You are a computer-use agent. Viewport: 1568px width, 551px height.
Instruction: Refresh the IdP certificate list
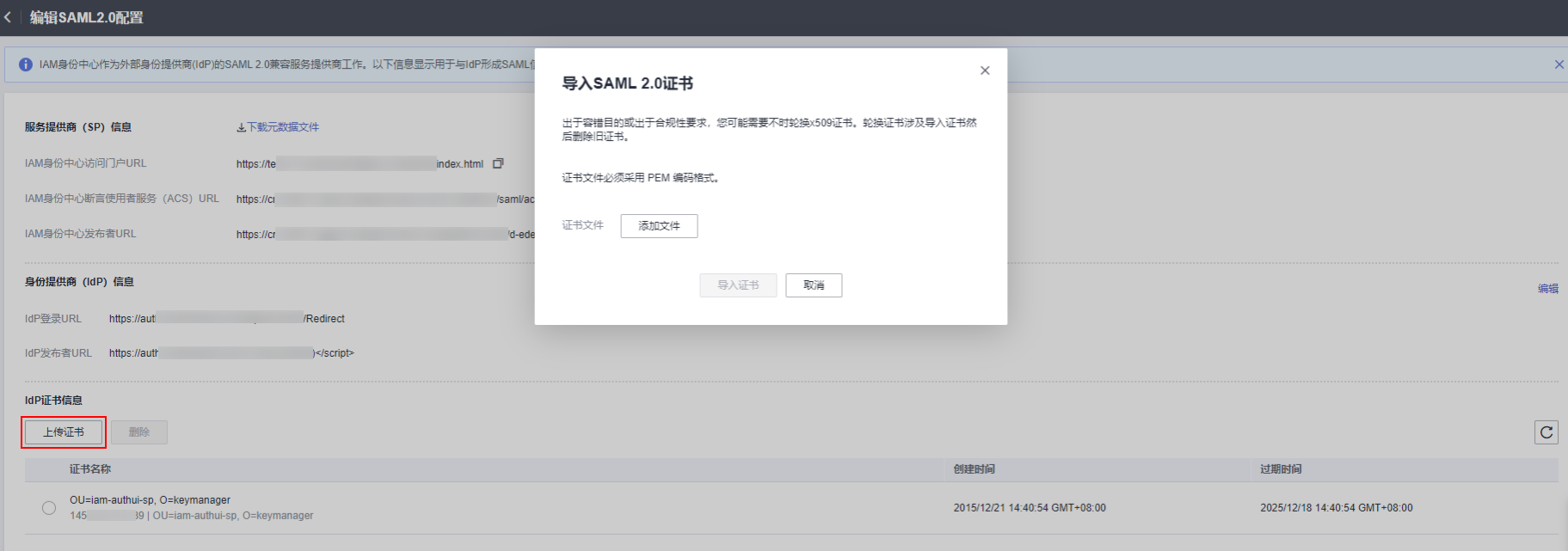[x=1546, y=432]
